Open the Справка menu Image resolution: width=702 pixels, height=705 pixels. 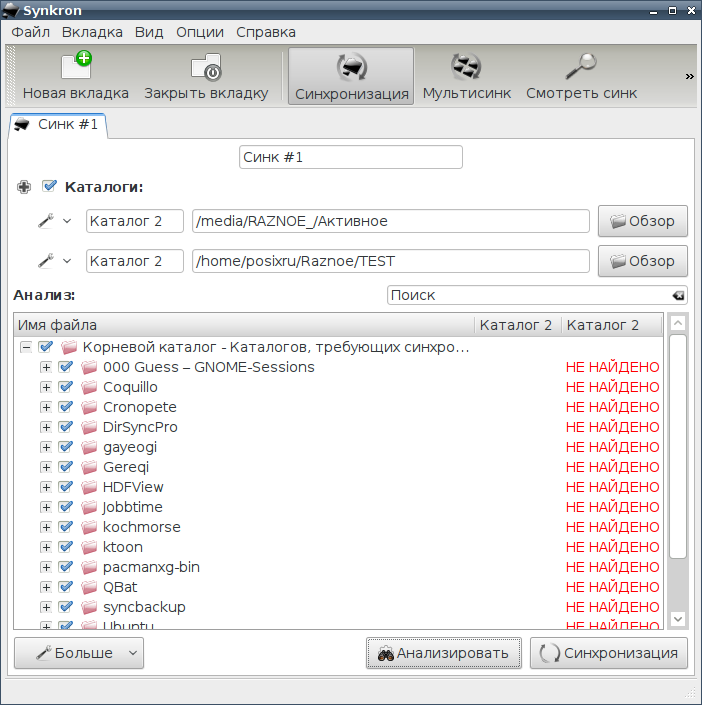265,32
